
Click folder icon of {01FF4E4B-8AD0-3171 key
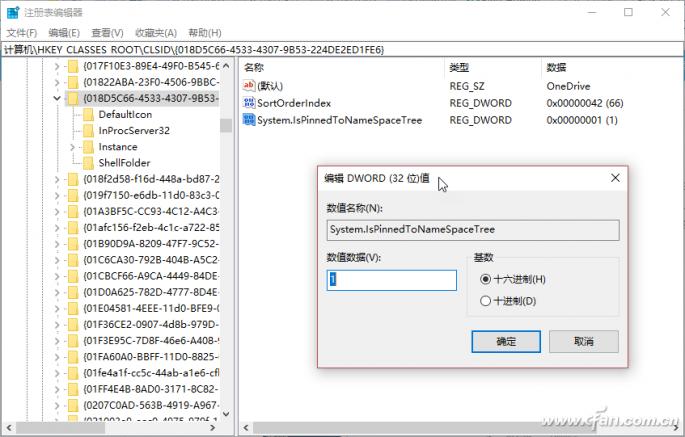tap(73, 389)
